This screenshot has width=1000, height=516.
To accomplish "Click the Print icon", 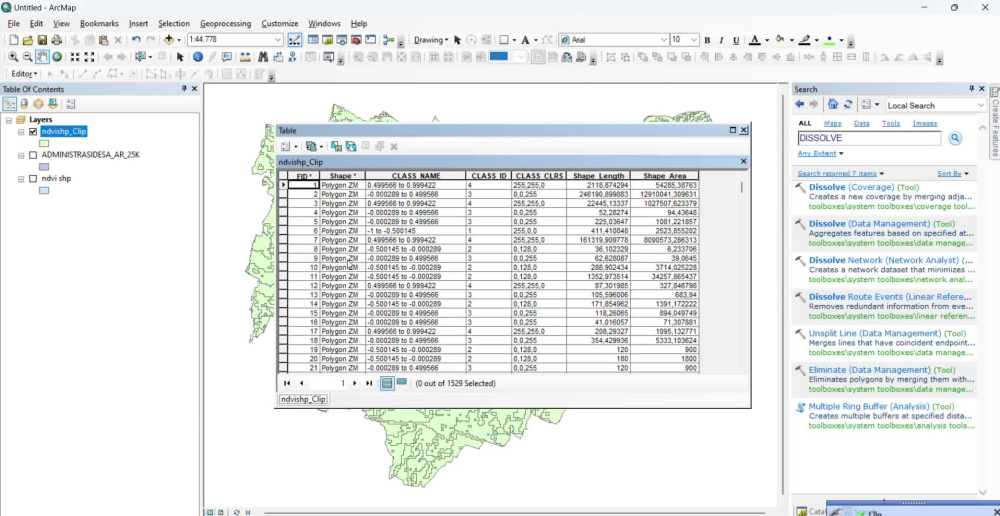I will click(x=56, y=40).
